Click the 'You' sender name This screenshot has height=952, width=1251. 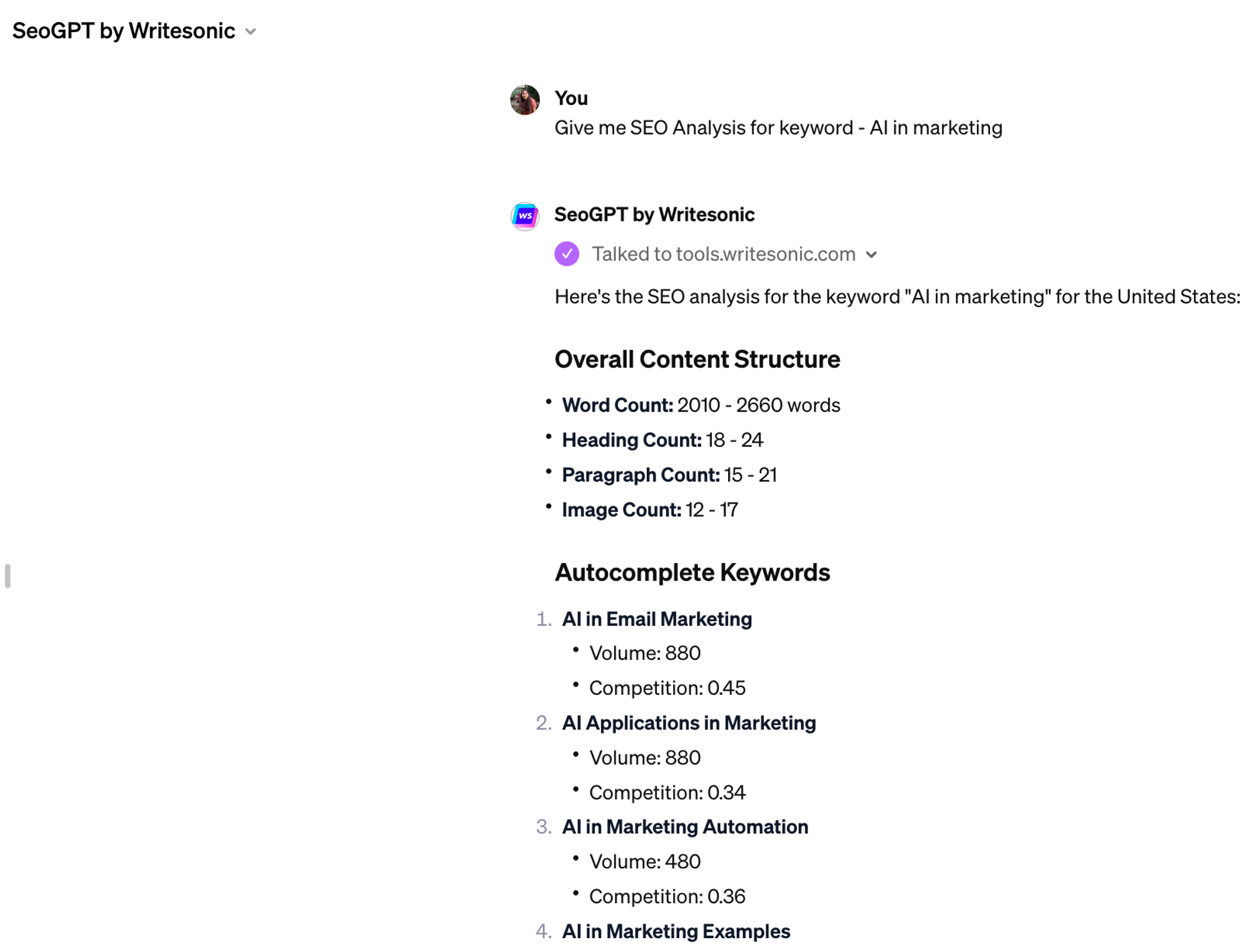(570, 98)
